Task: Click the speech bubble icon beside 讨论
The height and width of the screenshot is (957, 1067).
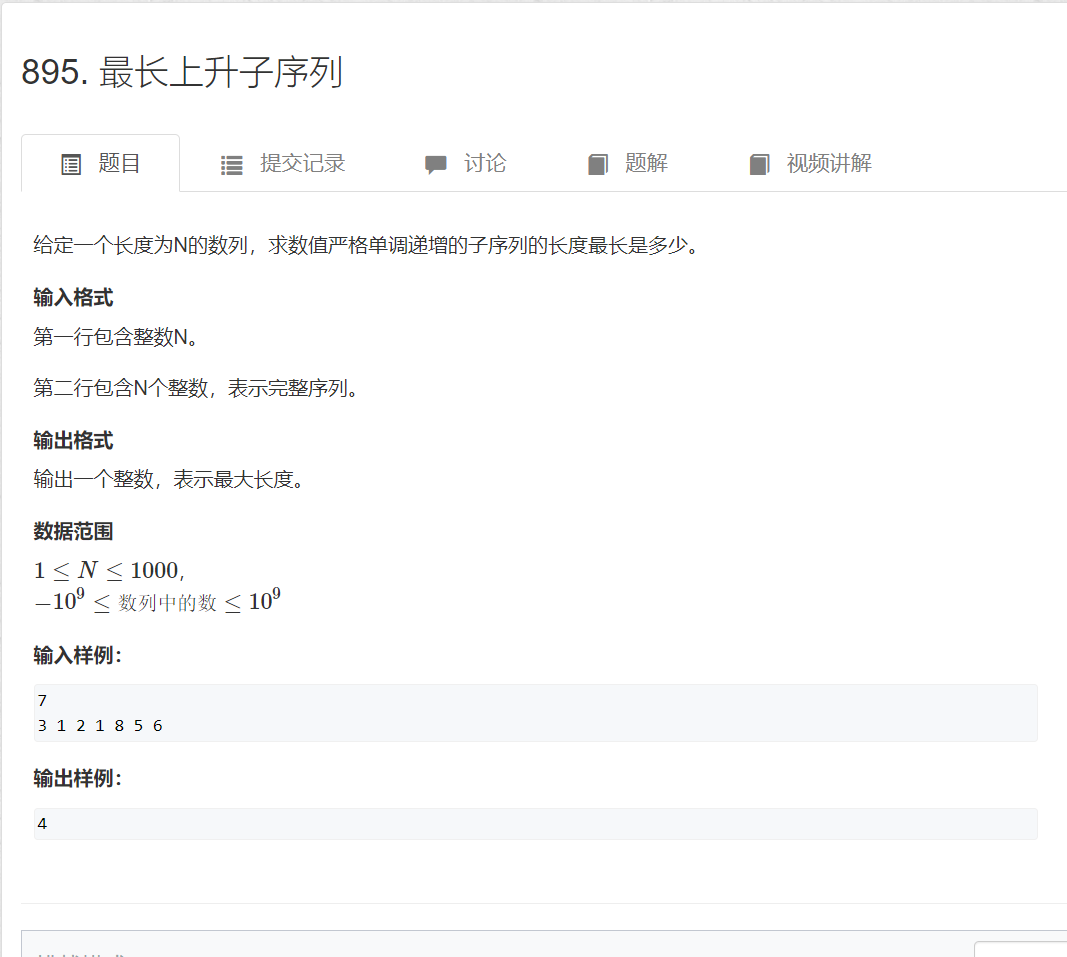Action: pos(436,164)
